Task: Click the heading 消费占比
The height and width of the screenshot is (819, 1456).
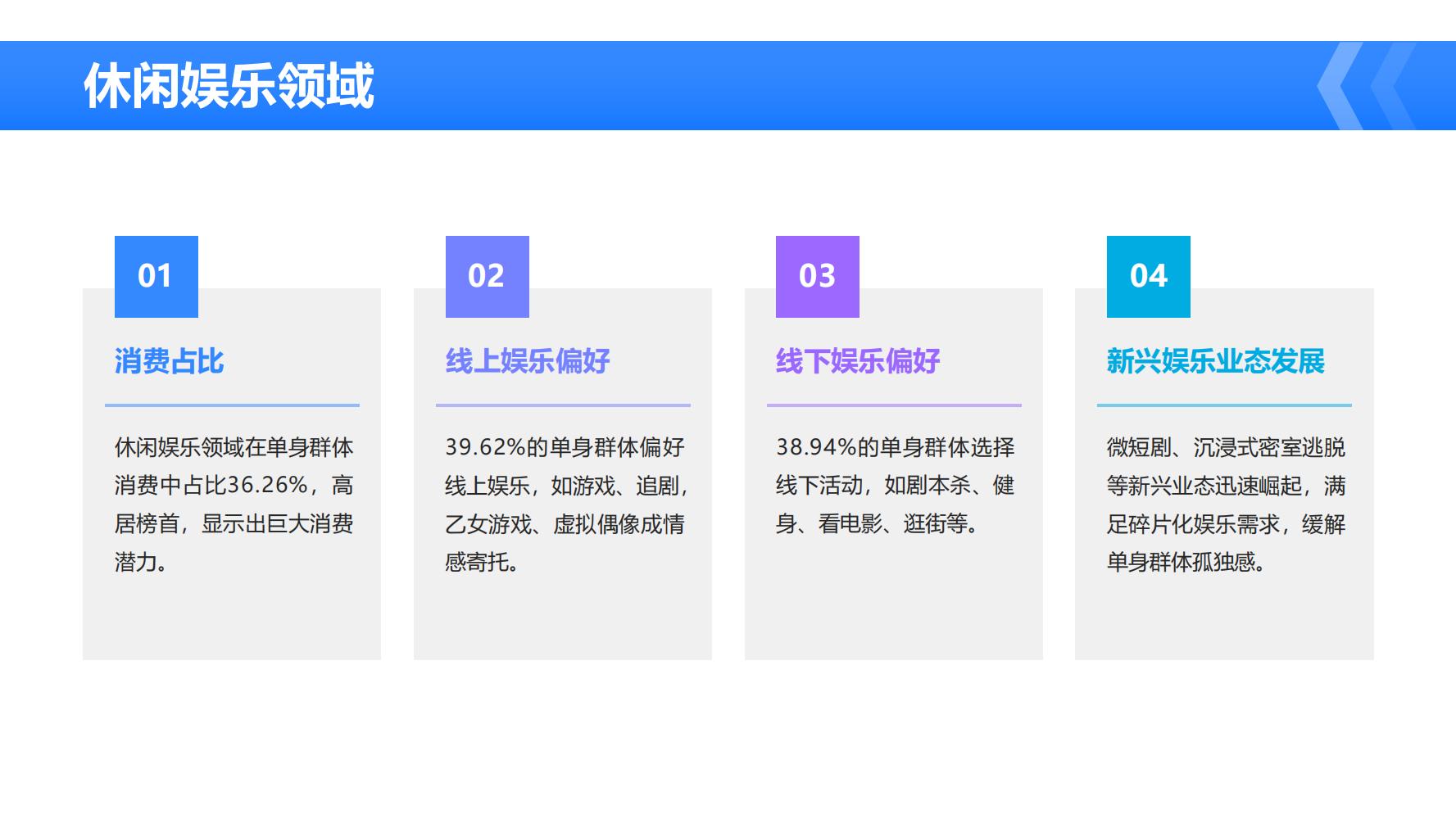Action: [x=169, y=361]
